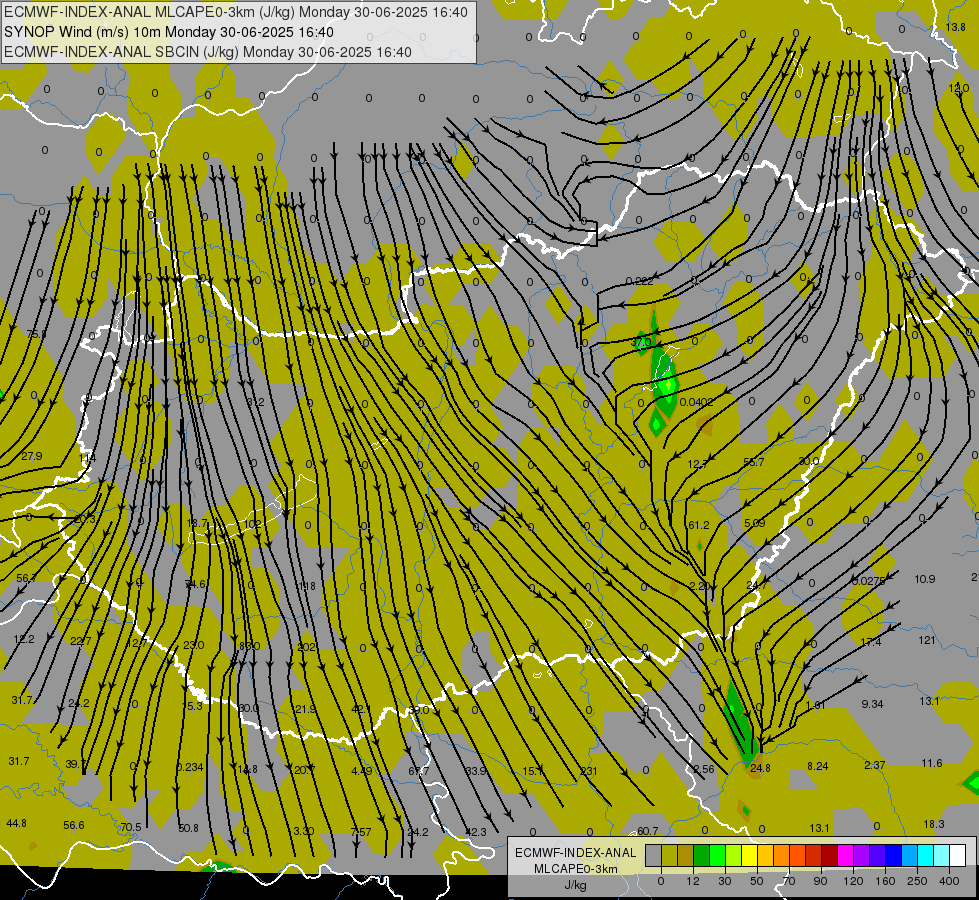
Task: Click the map value 18.3
Action: point(934,824)
